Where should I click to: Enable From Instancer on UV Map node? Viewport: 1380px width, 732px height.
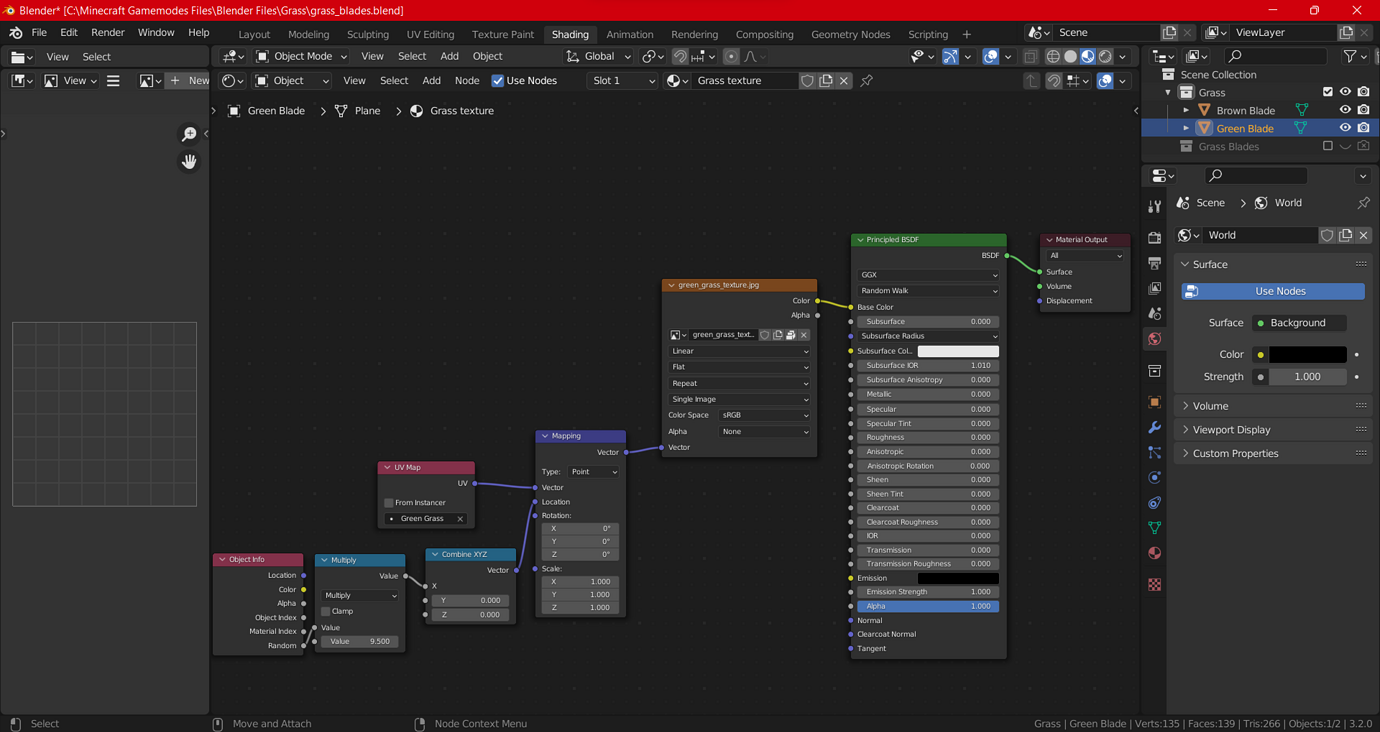[388, 502]
